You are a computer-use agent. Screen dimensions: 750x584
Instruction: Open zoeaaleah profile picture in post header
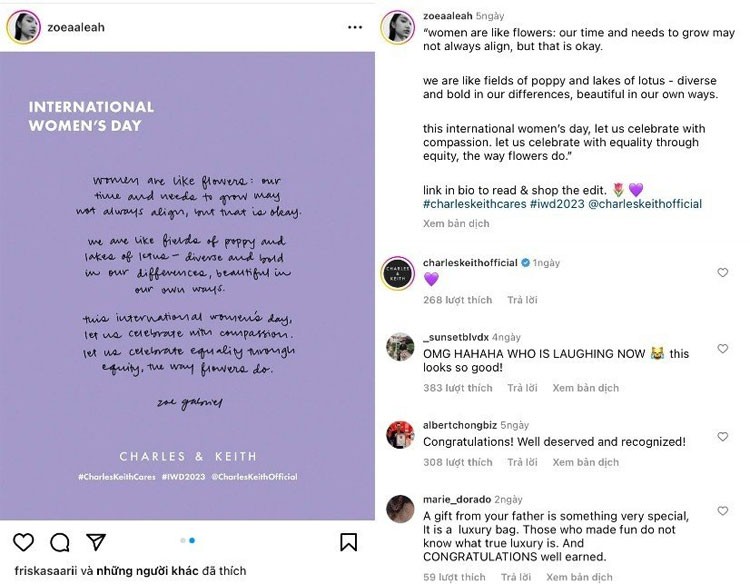(23, 28)
